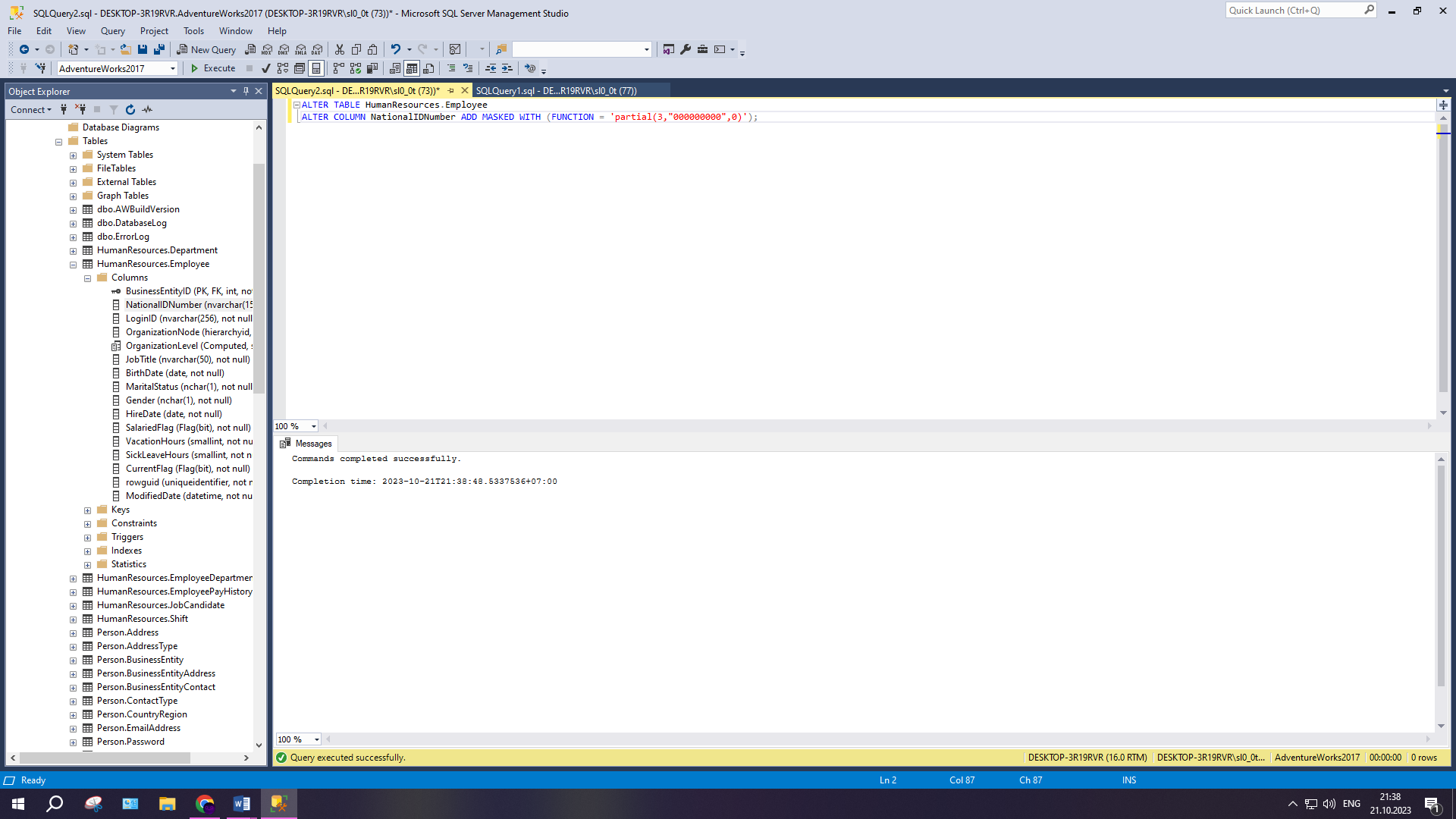Open the Query menu
This screenshot has height=819, width=1456.
click(113, 31)
